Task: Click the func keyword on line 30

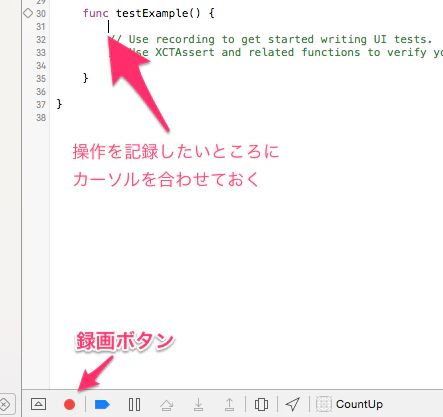Action: (96, 13)
